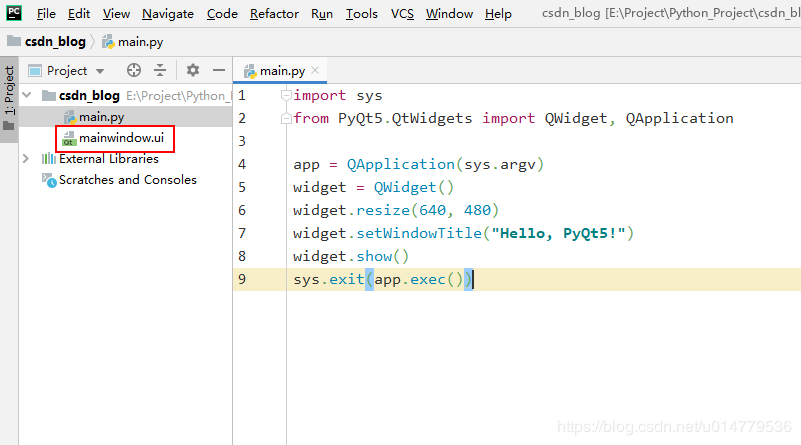Image resolution: width=801 pixels, height=445 pixels.
Task: Click csdn_blog in the navigation breadcrumb
Action: [56, 42]
